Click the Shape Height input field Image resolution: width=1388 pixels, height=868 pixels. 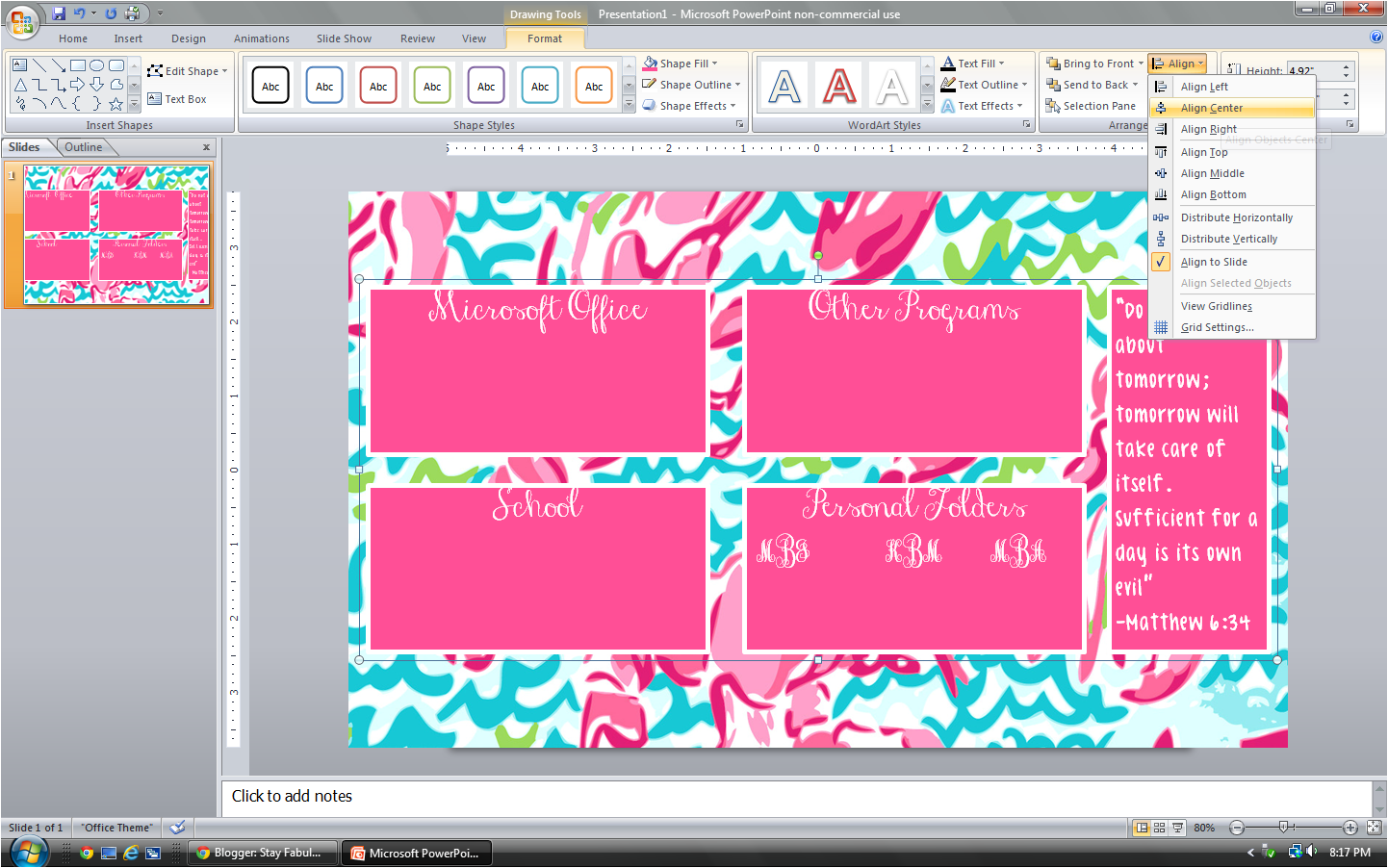coord(1314,70)
